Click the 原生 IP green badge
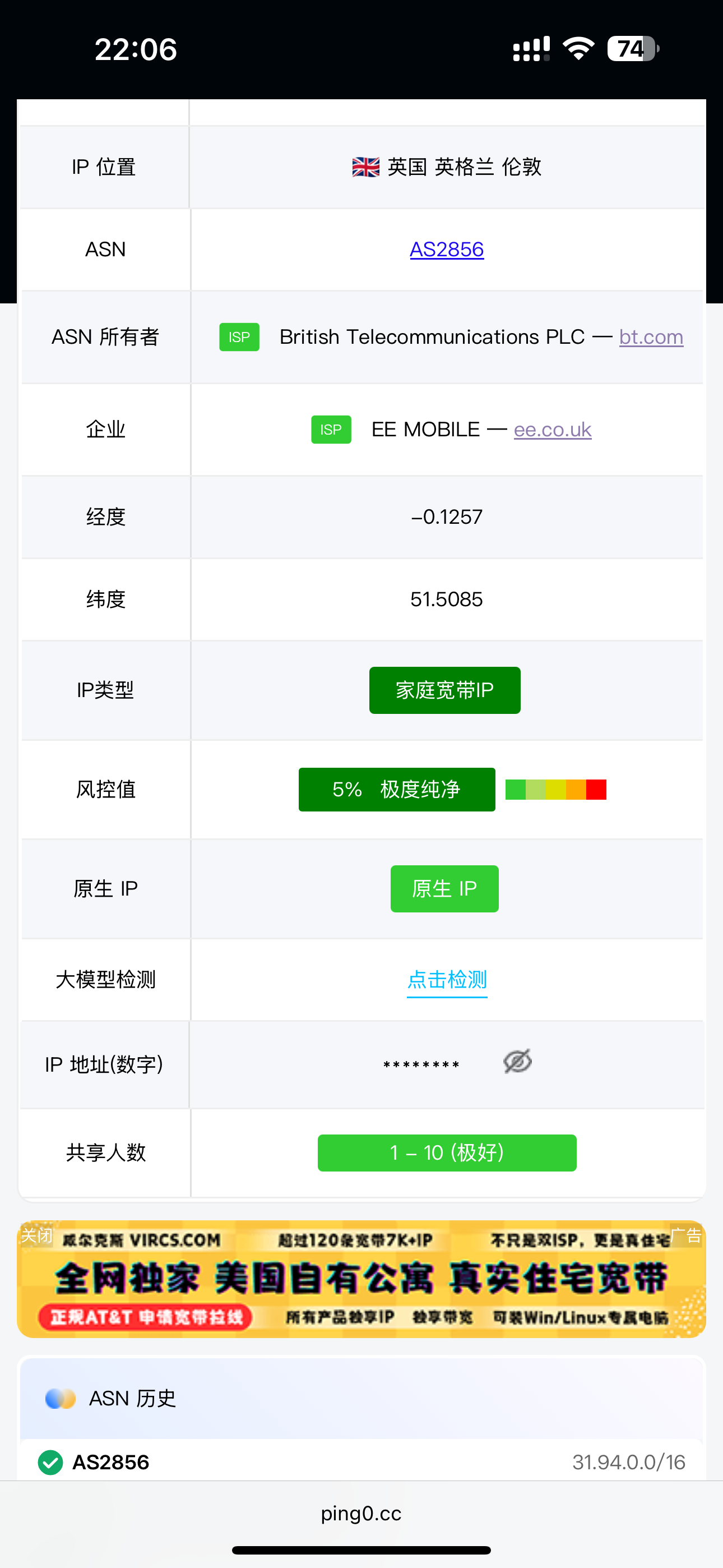The width and height of the screenshot is (723, 1568). click(x=444, y=889)
